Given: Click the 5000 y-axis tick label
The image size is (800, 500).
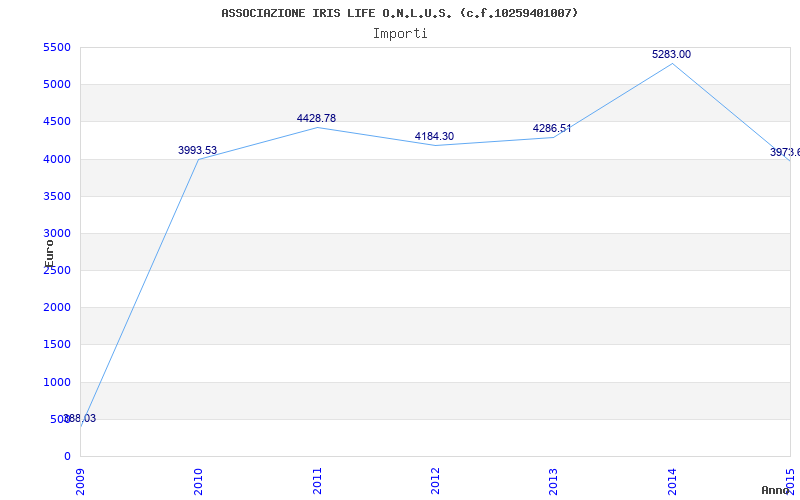Looking at the screenshot, I should click(x=57, y=85).
